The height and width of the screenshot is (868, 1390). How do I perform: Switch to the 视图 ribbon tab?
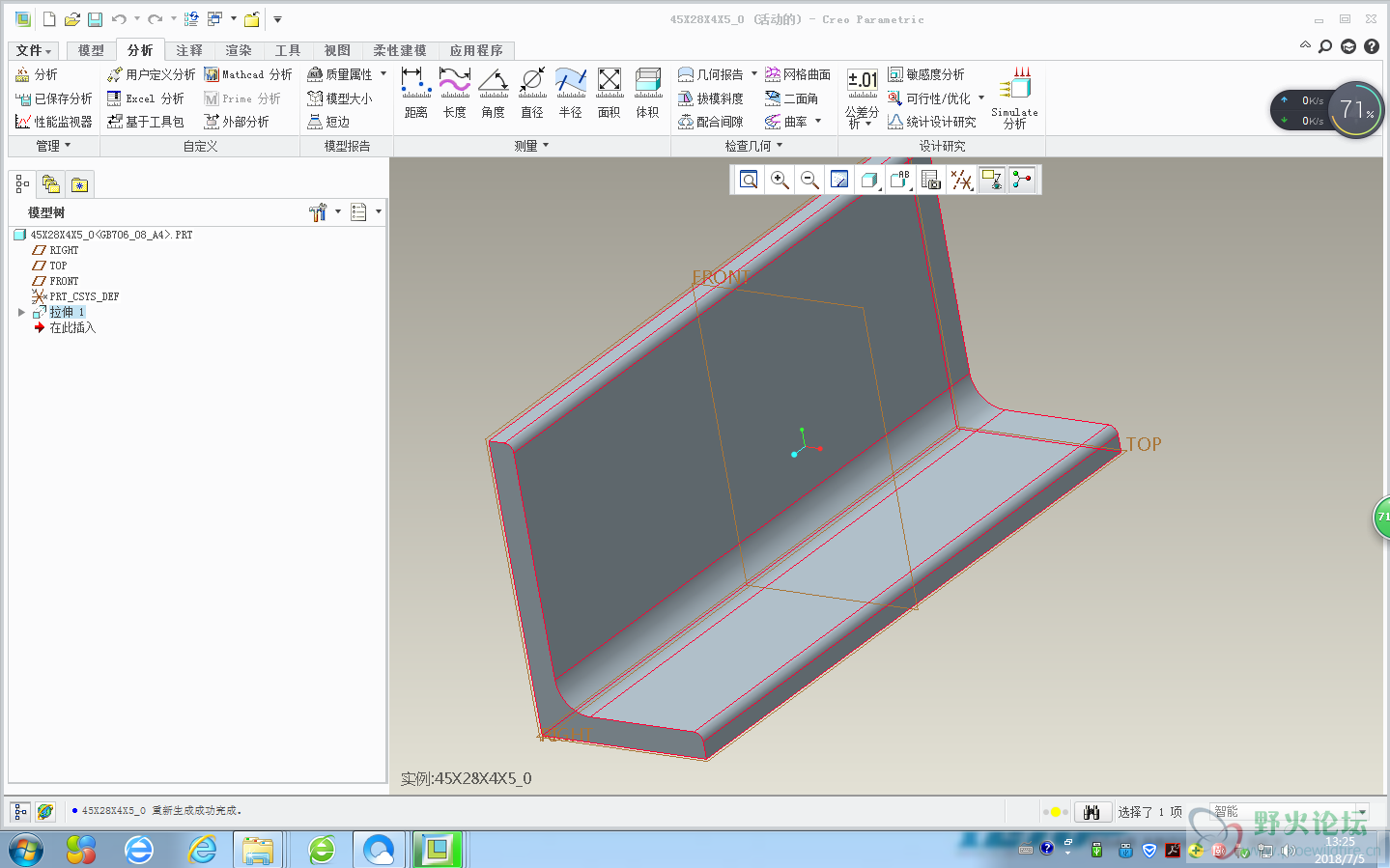(x=337, y=50)
